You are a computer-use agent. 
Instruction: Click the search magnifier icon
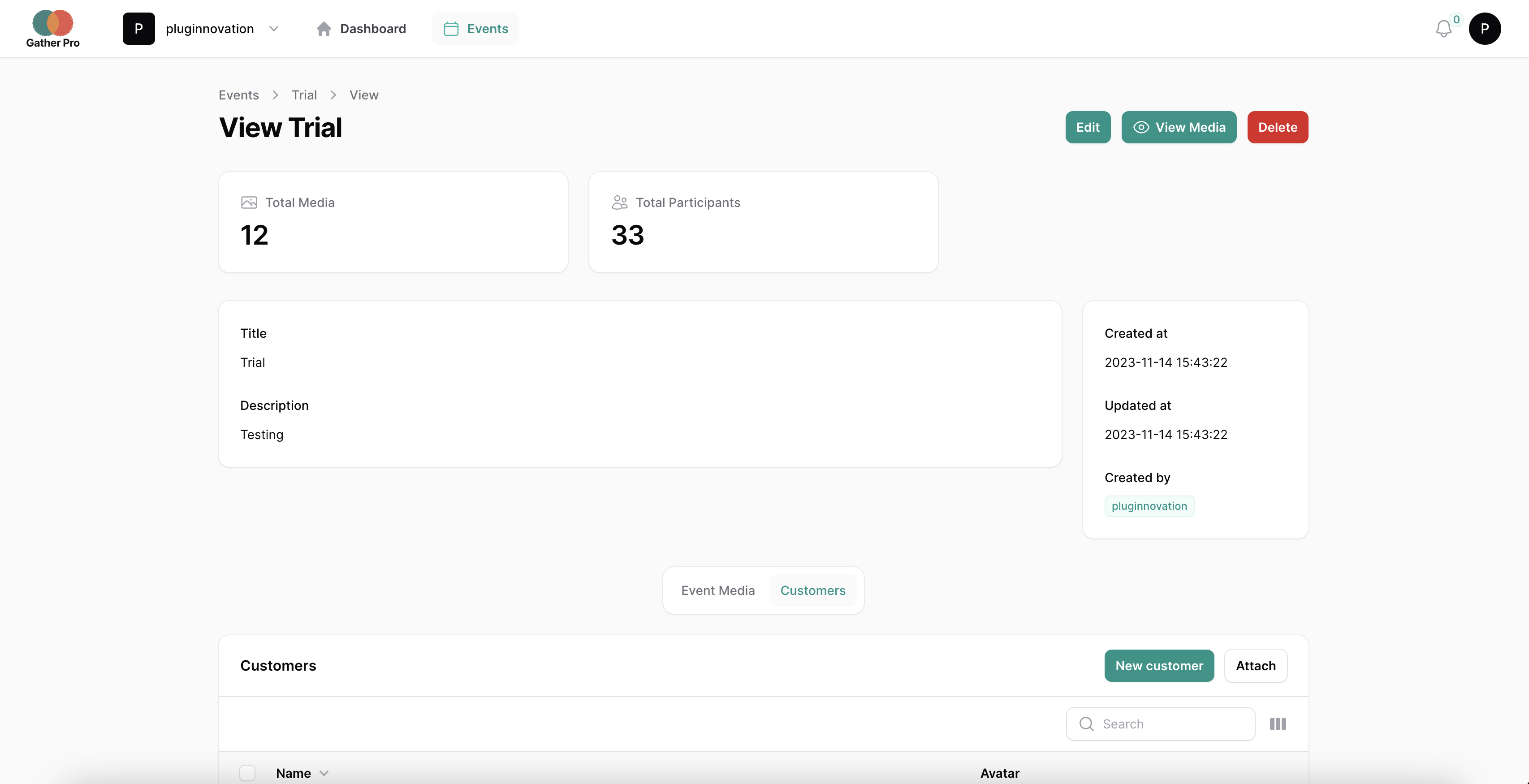click(1086, 724)
